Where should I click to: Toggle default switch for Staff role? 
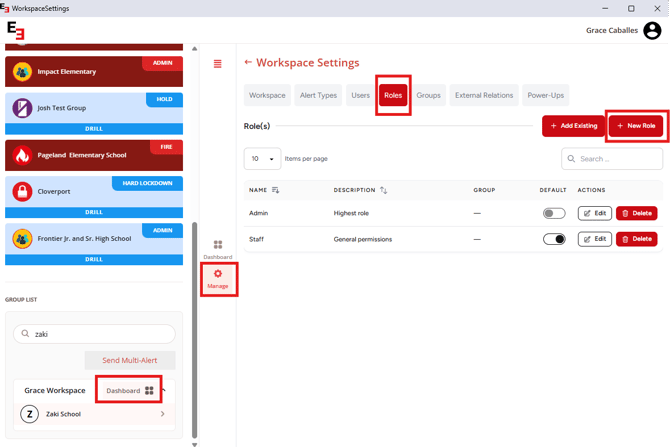pyautogui.click(x=554, y=239)
